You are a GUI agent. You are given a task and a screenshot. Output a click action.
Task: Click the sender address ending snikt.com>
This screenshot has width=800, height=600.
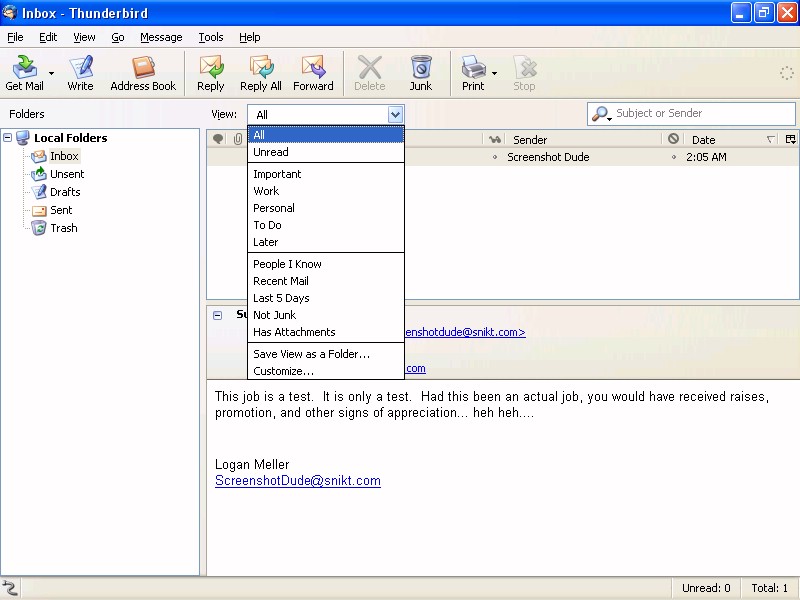click(x=465, y=332)
